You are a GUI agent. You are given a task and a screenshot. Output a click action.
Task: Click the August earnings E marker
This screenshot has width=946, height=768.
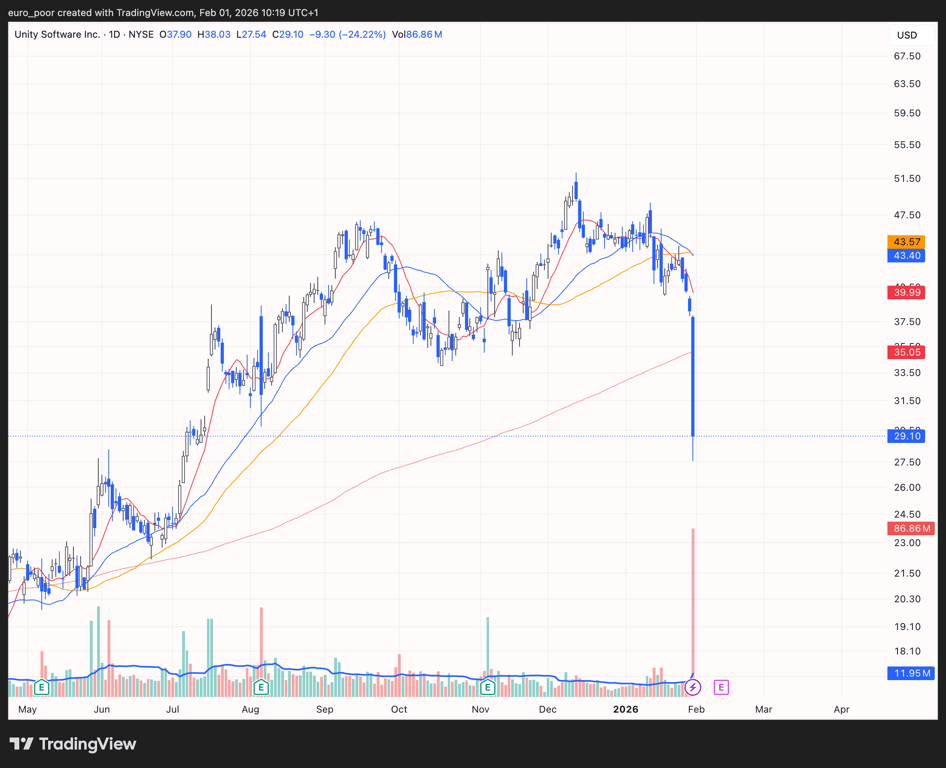click(261, 688)
